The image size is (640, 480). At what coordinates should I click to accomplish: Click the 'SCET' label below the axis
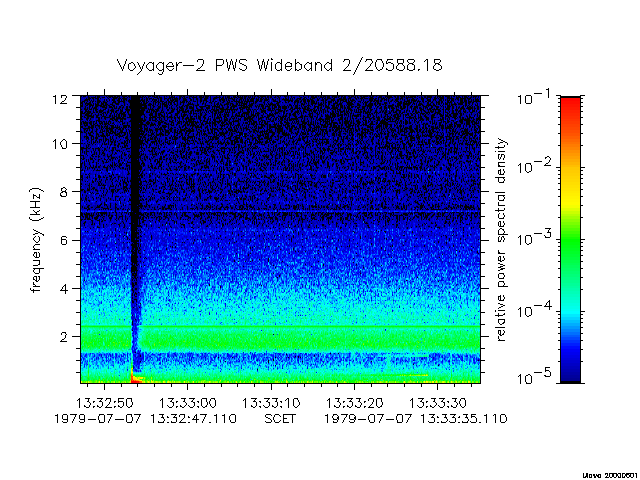(280, 419)
